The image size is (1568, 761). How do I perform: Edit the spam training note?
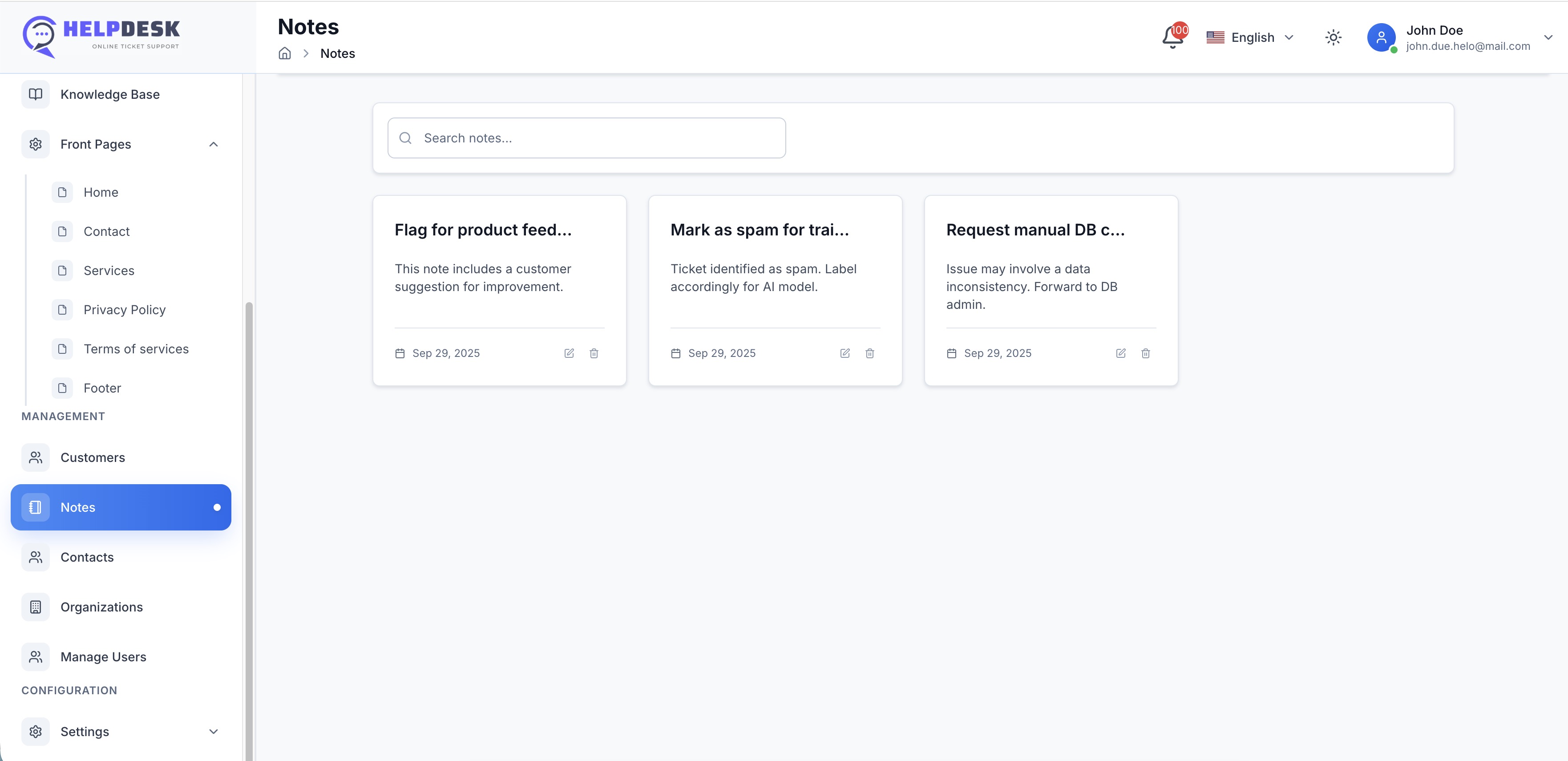point(845,353)
